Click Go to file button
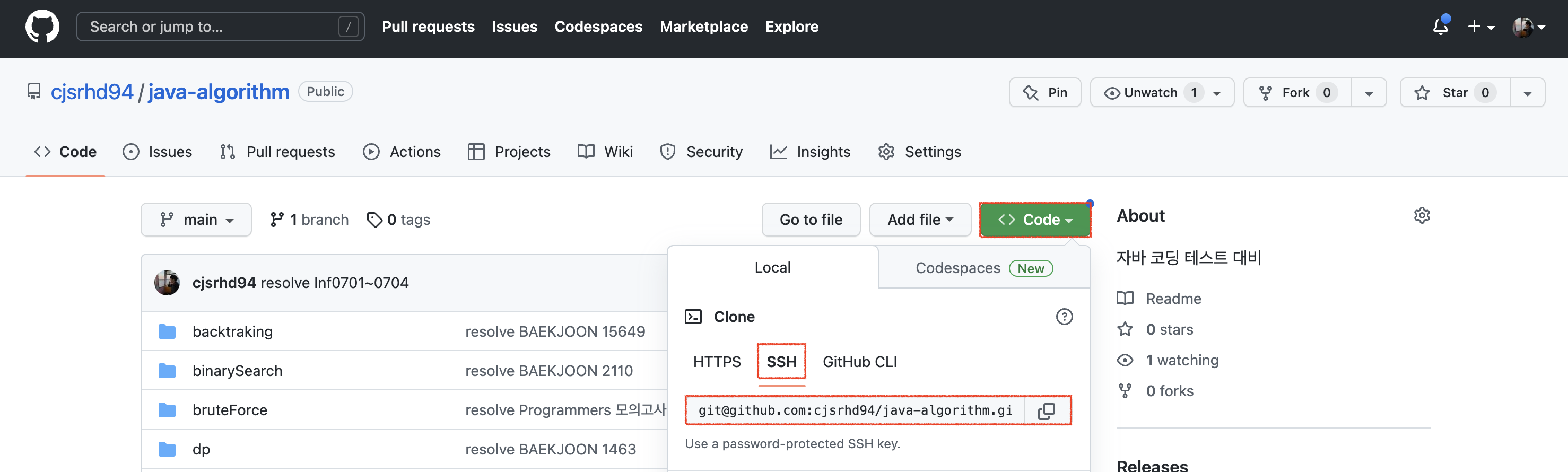The image size is (1568, 472). coord(811,220)
